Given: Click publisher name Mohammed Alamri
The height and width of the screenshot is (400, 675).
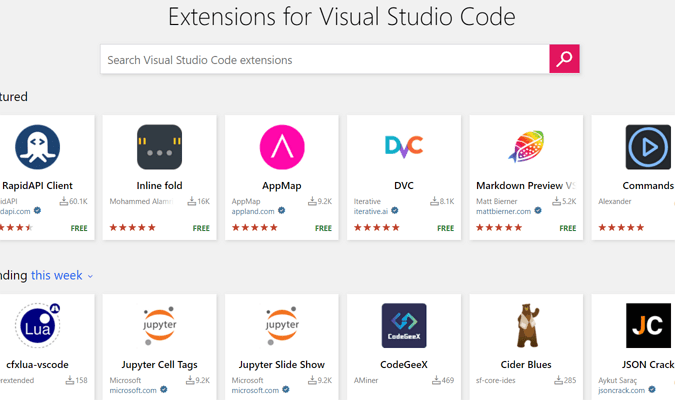Looking at the screenshot, I should 141,202.
